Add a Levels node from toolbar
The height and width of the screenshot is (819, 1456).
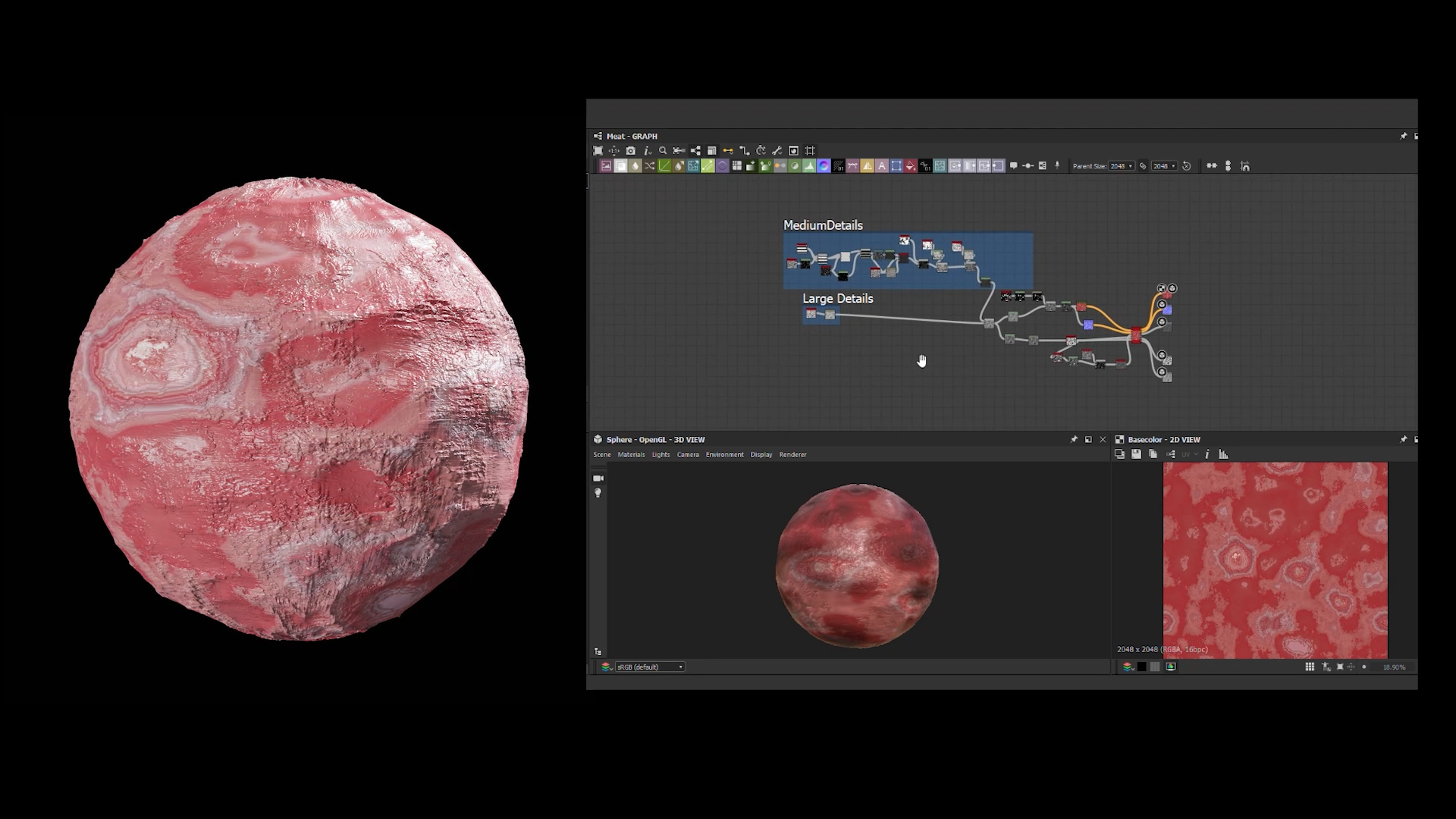(x=809, y=166)
